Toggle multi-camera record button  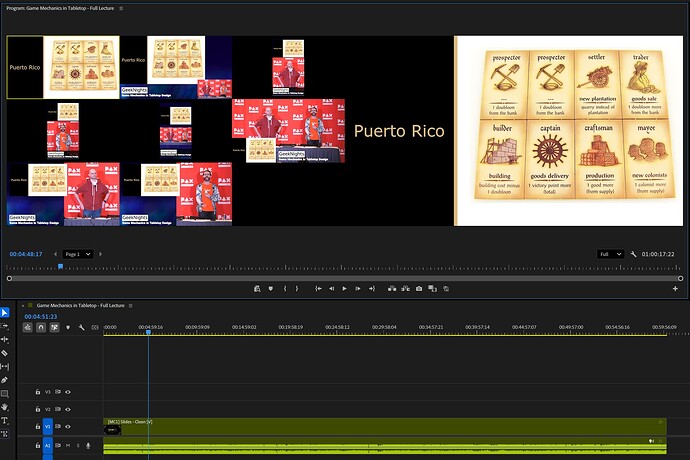(x=446, y=289)
